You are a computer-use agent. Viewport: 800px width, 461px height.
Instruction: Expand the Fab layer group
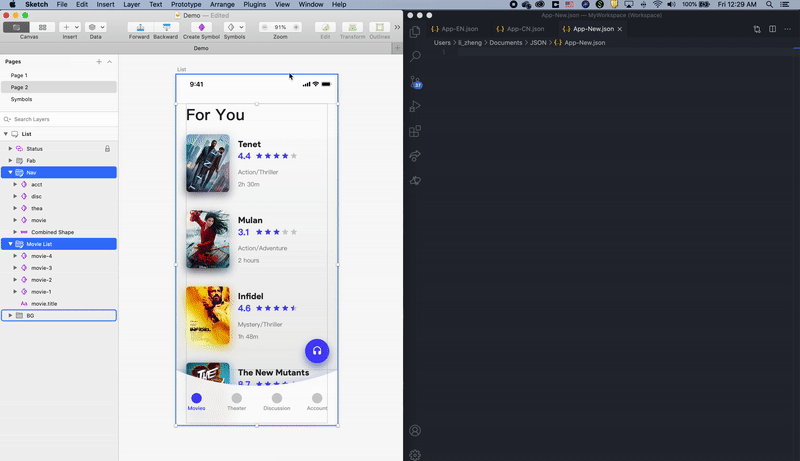point(10,161)
